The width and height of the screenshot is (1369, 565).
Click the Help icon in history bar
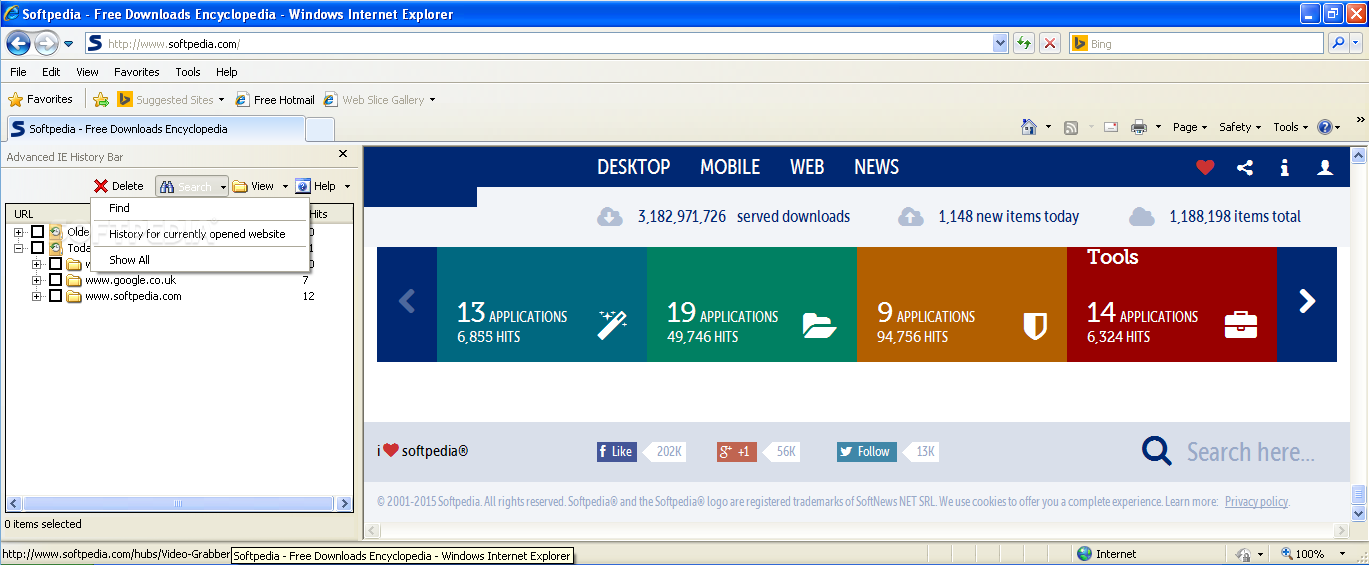(x=303, y=186)
